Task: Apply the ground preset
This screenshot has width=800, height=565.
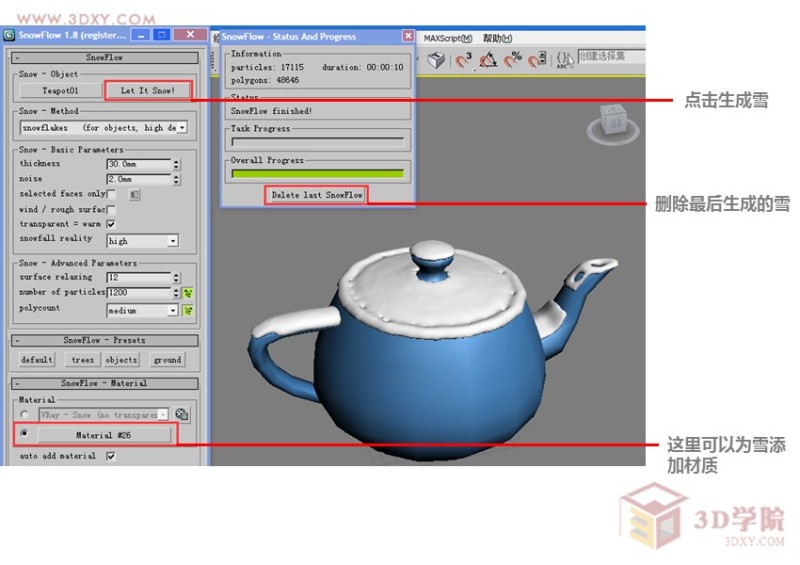Action: click(x=167, y=360)
